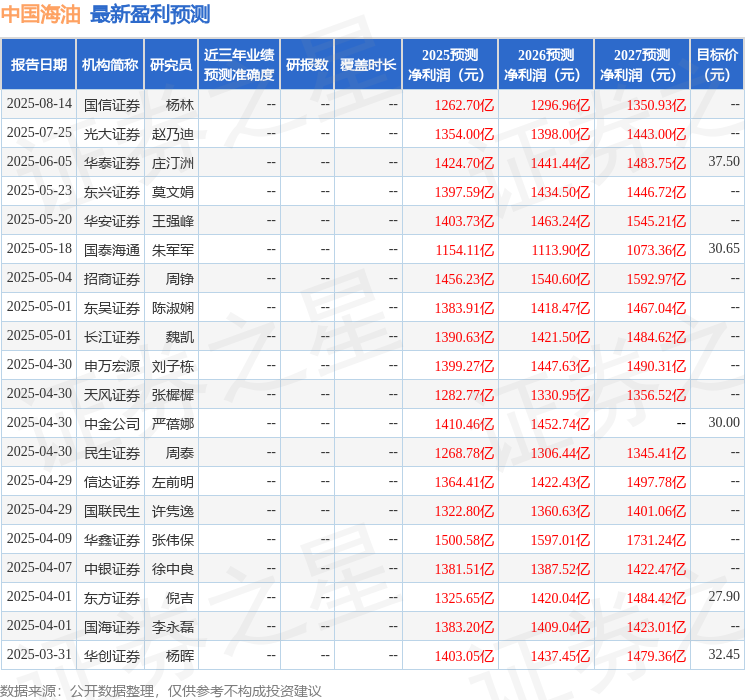
Task: Click the 研究员 column header
Action: (x=171, y=65)
